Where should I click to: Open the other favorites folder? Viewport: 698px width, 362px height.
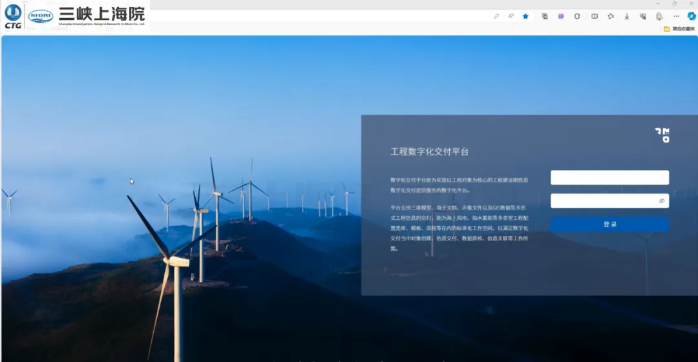(679, 28)
